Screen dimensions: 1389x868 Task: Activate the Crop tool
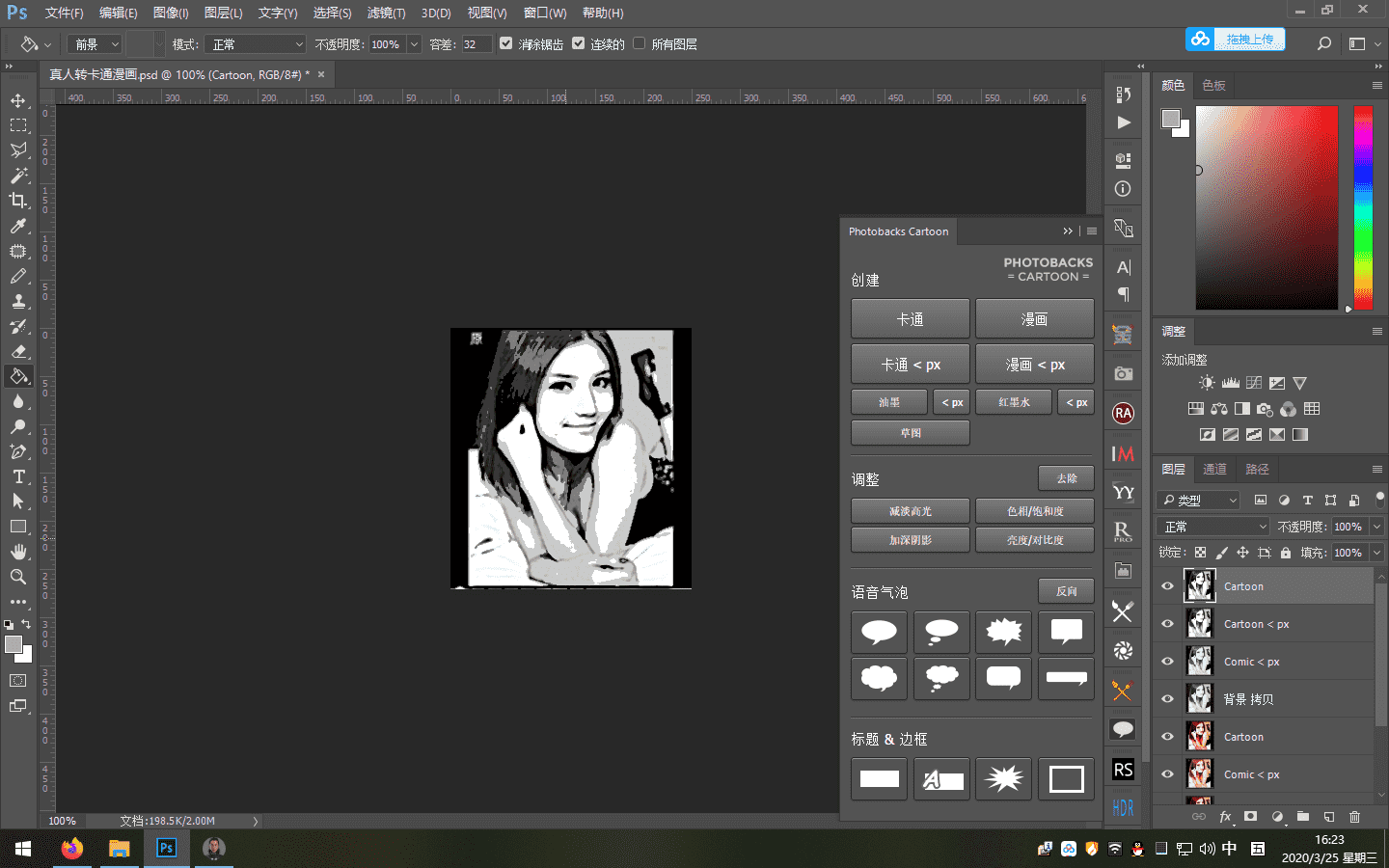tap(18, 201)
